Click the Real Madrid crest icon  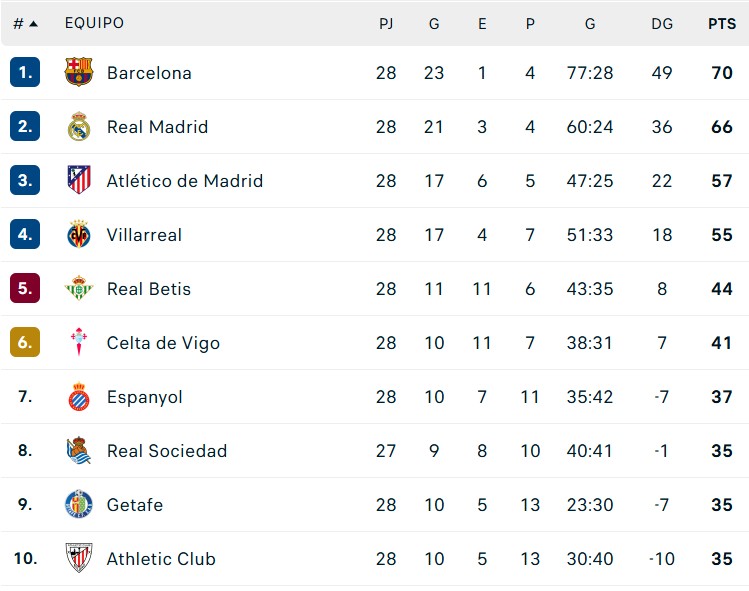[x=78, y=127]
